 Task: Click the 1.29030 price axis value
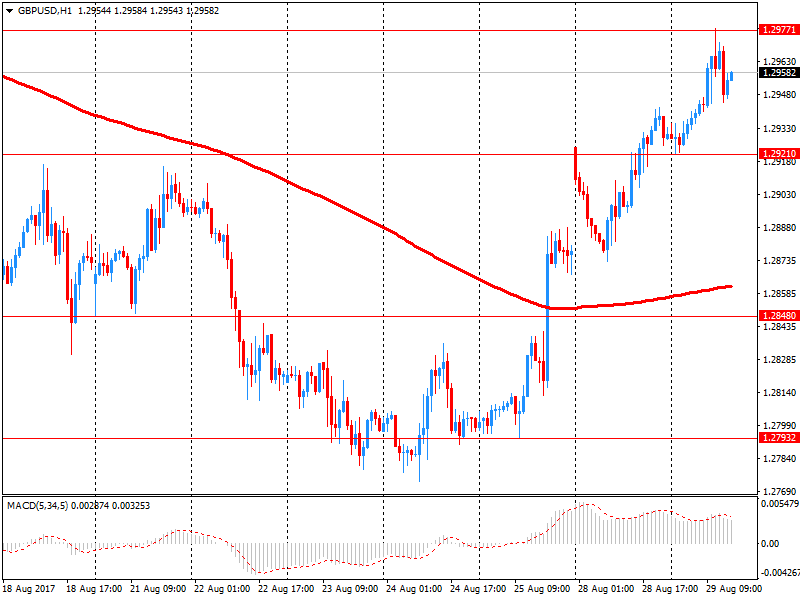pyautogui.click(x=780, y=194)
